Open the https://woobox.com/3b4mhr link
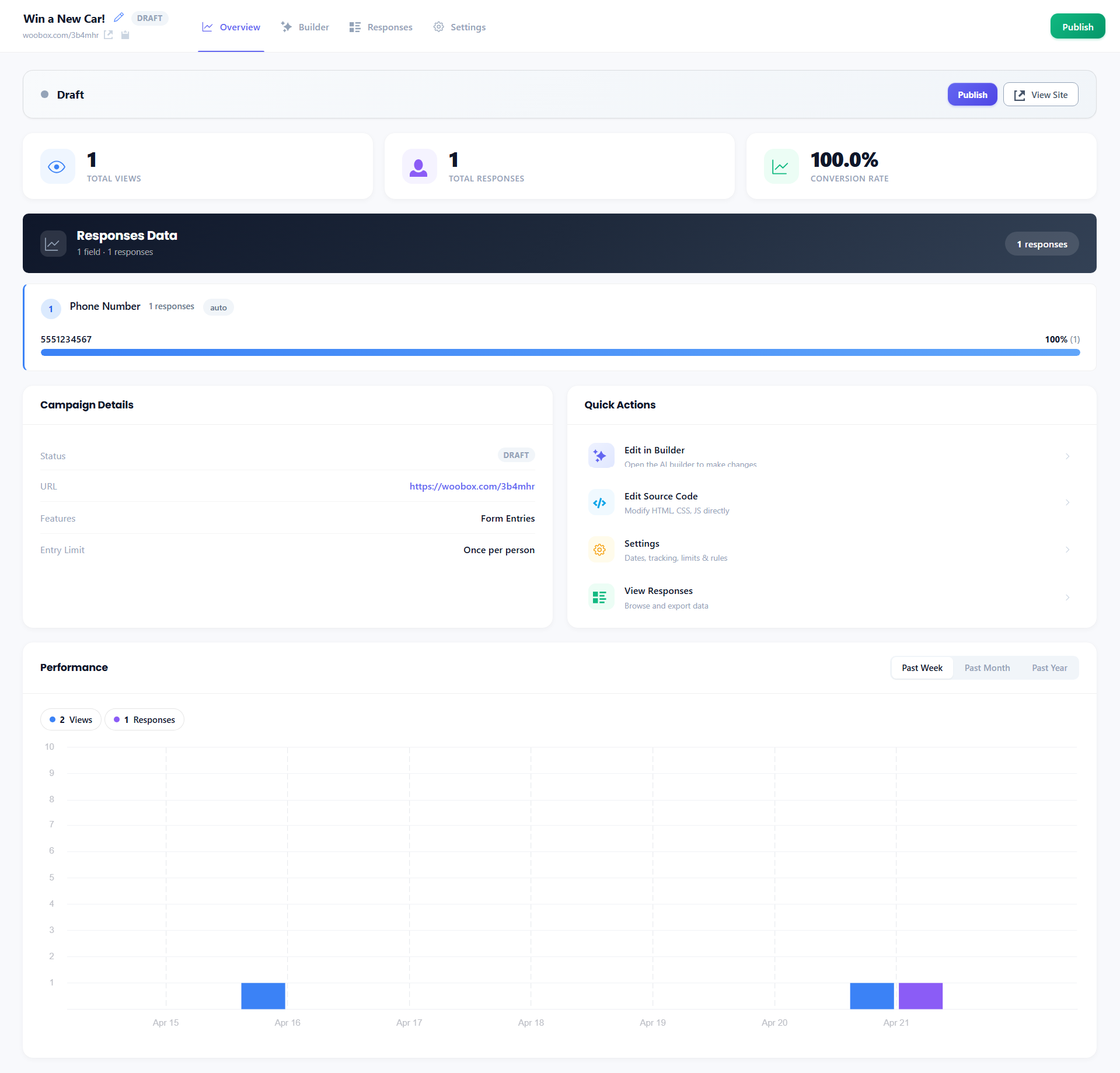 pyautogui.click(x=472, y=487)
